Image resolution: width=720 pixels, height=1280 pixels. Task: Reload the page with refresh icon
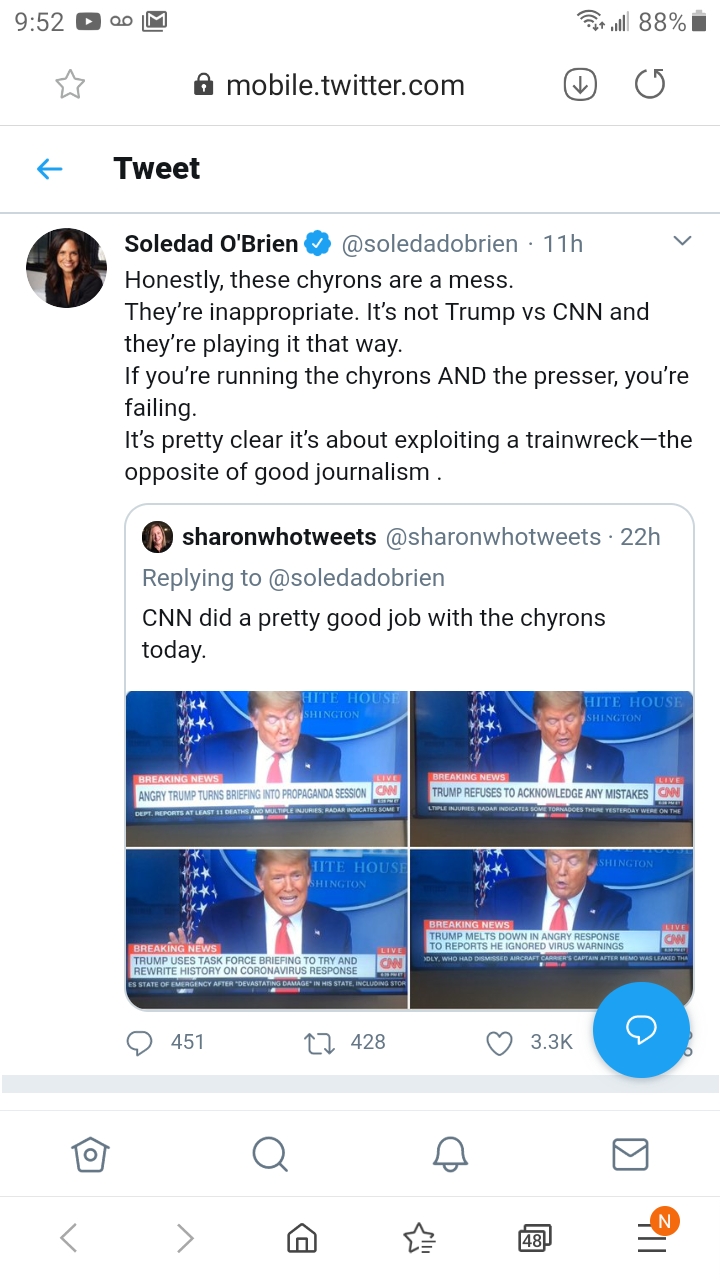(650, 85)
